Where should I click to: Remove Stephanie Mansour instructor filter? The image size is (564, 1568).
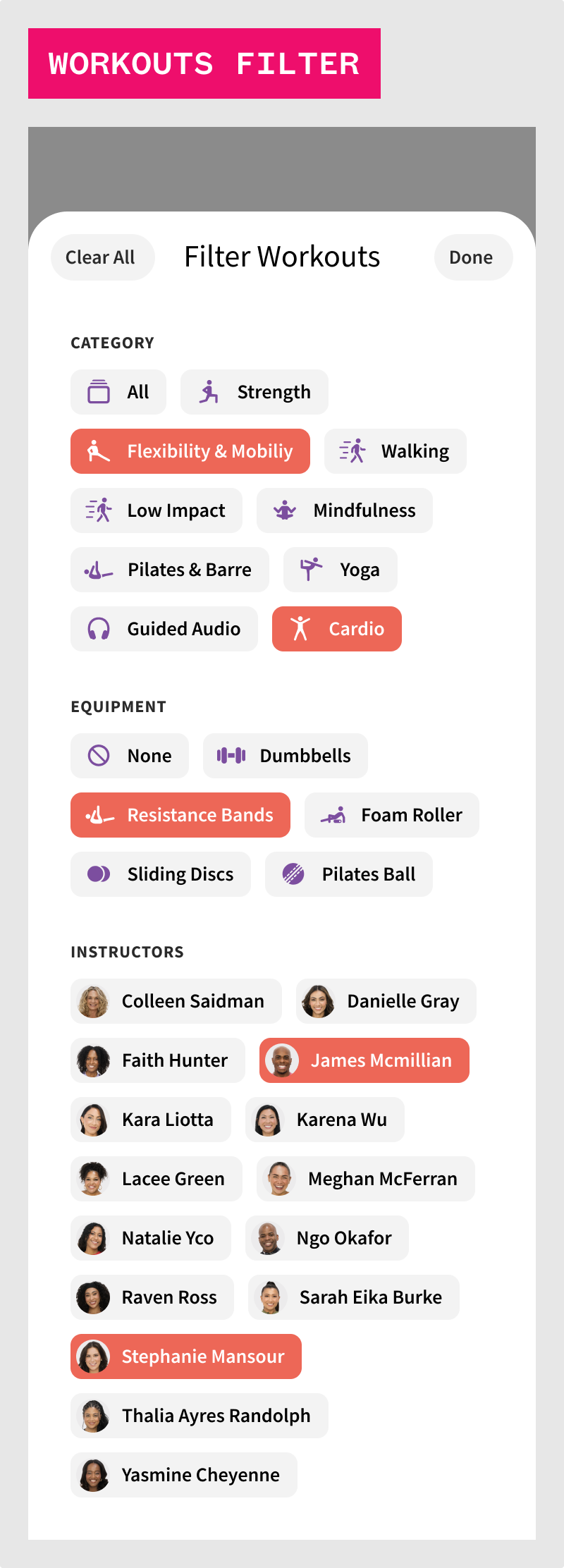186,1356
